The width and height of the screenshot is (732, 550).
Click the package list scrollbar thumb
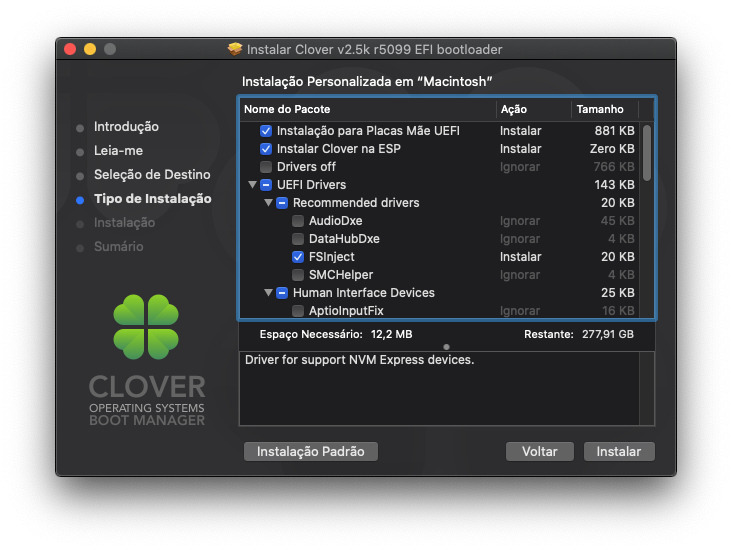click(647, 153)
